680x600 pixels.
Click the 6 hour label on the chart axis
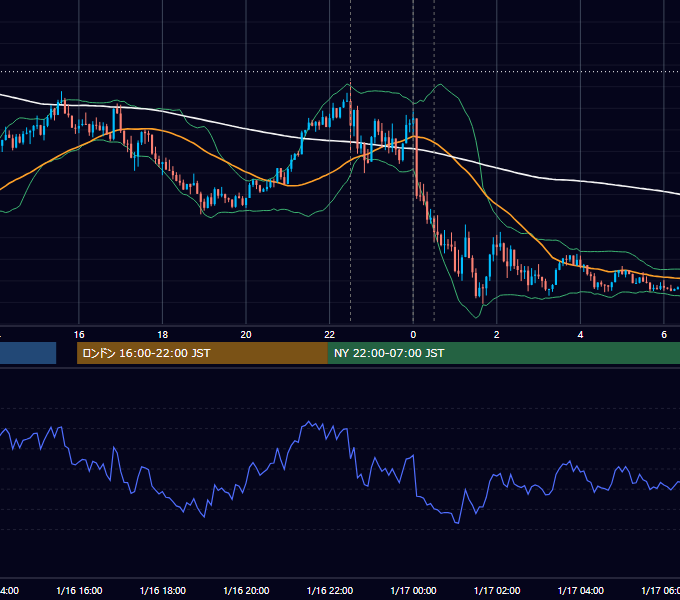(664, 335)
